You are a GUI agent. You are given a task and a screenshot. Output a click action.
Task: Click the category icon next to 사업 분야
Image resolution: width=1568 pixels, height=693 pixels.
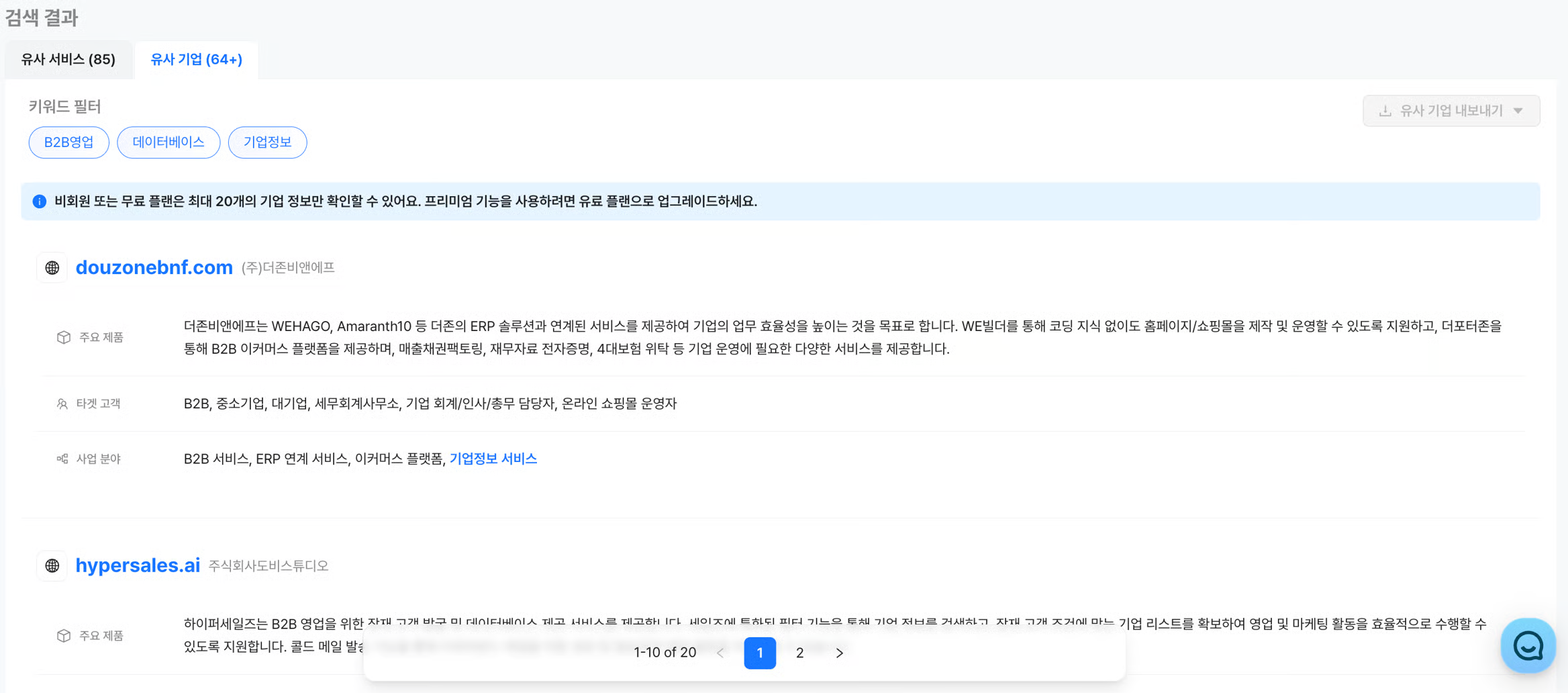pyautogui.click(x=62, y=459)
